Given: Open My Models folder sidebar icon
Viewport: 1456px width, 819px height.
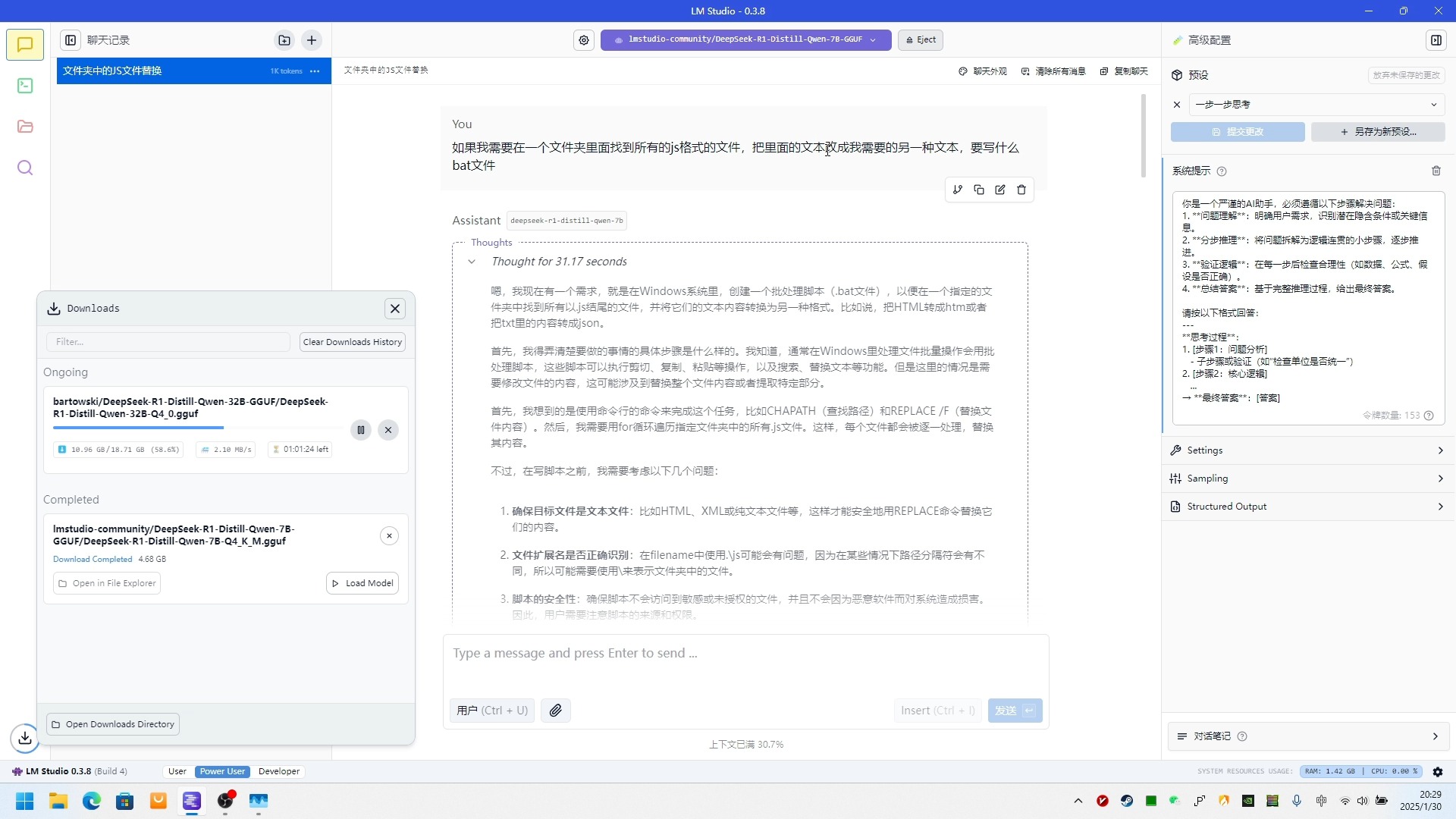Looking at the screenshot, I should pos(25,127).
